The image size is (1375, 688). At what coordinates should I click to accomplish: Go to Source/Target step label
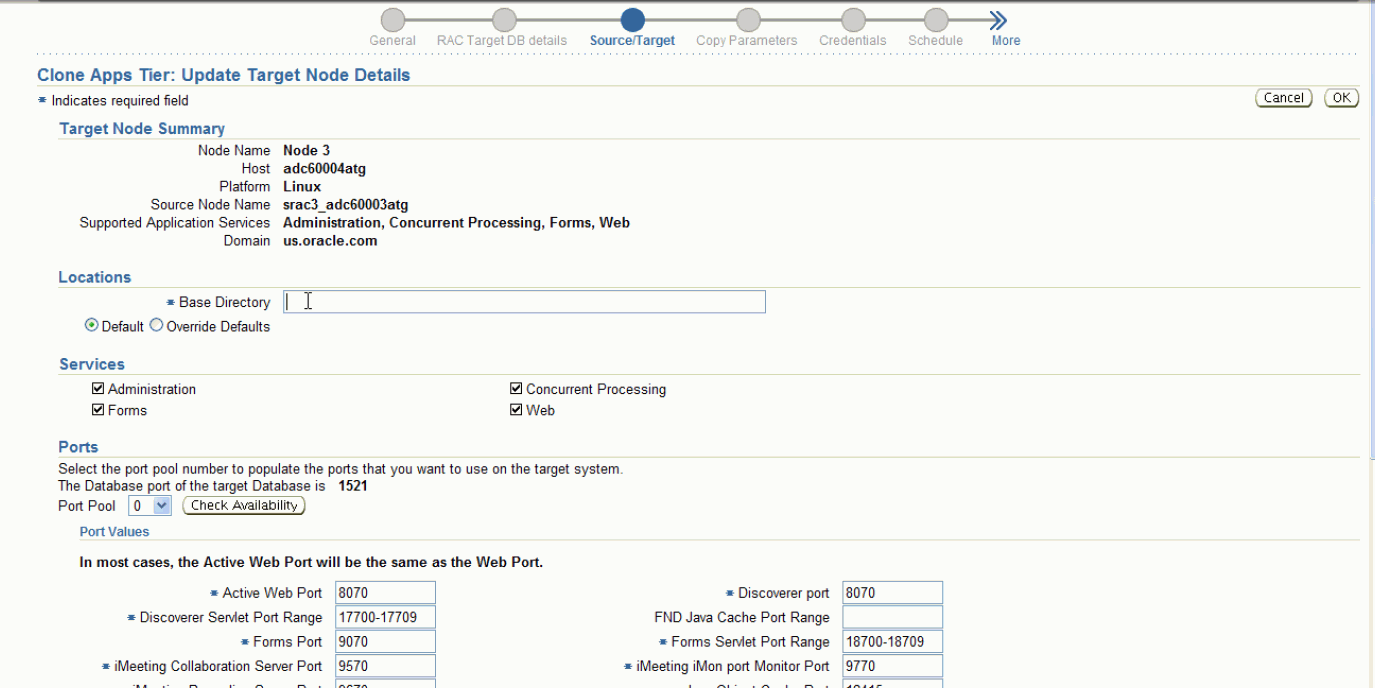click(x=632, y=41)
